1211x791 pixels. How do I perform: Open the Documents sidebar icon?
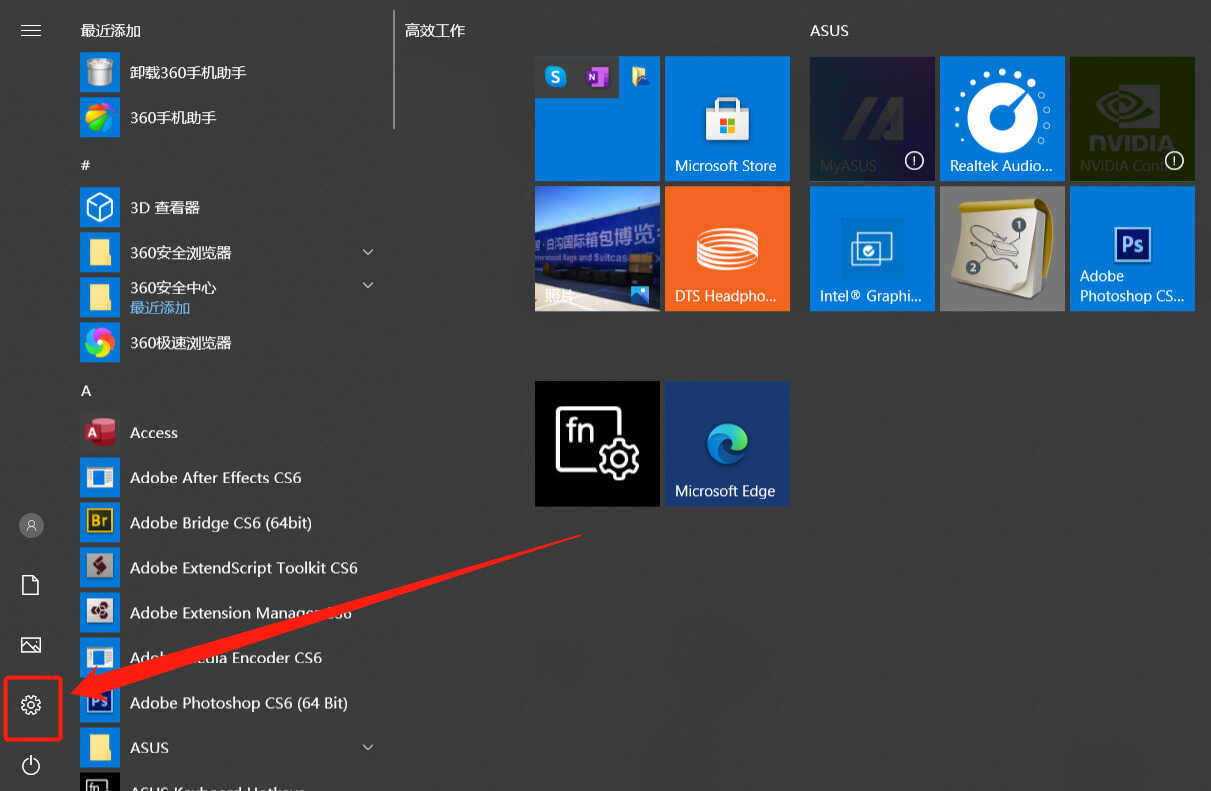(x=31, y=585)
